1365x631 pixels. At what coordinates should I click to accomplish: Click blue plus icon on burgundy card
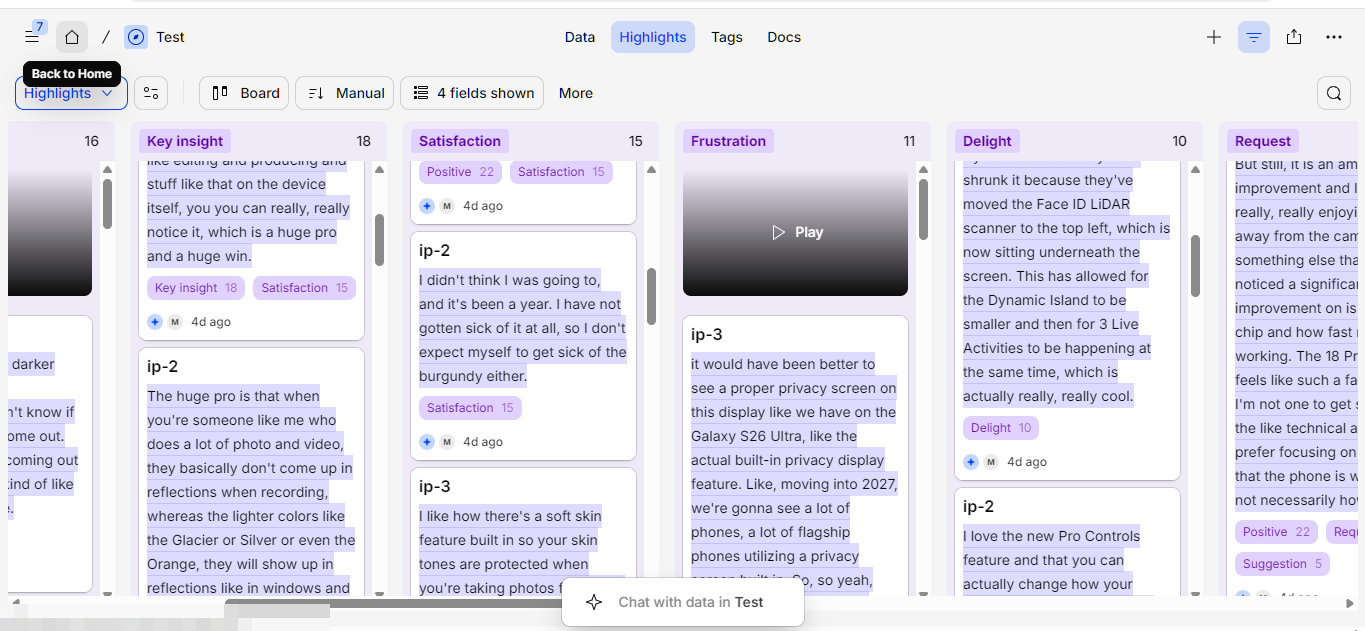(x=427, y=442)
